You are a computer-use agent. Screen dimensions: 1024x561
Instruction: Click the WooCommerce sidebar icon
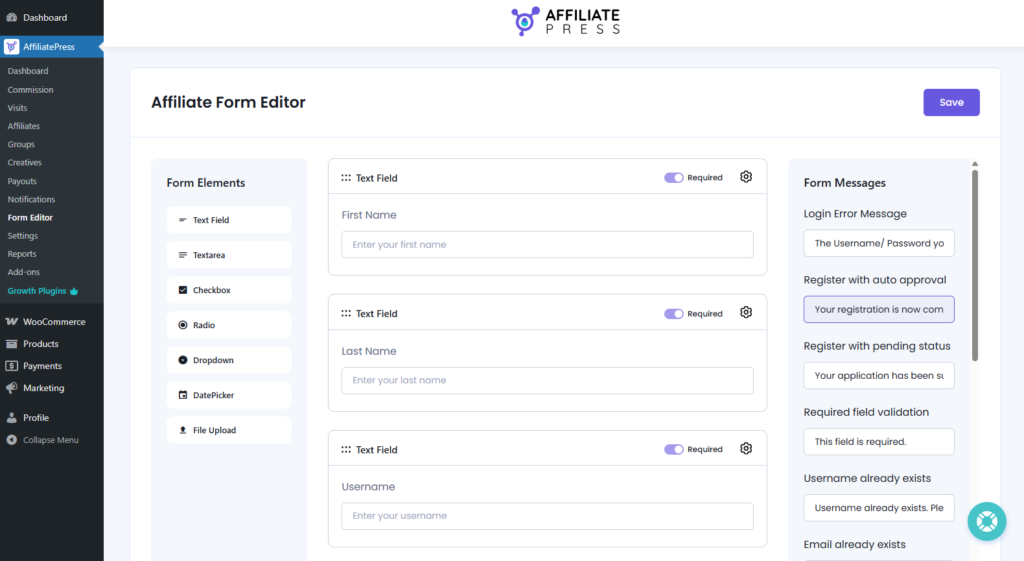tap(12, 321)
